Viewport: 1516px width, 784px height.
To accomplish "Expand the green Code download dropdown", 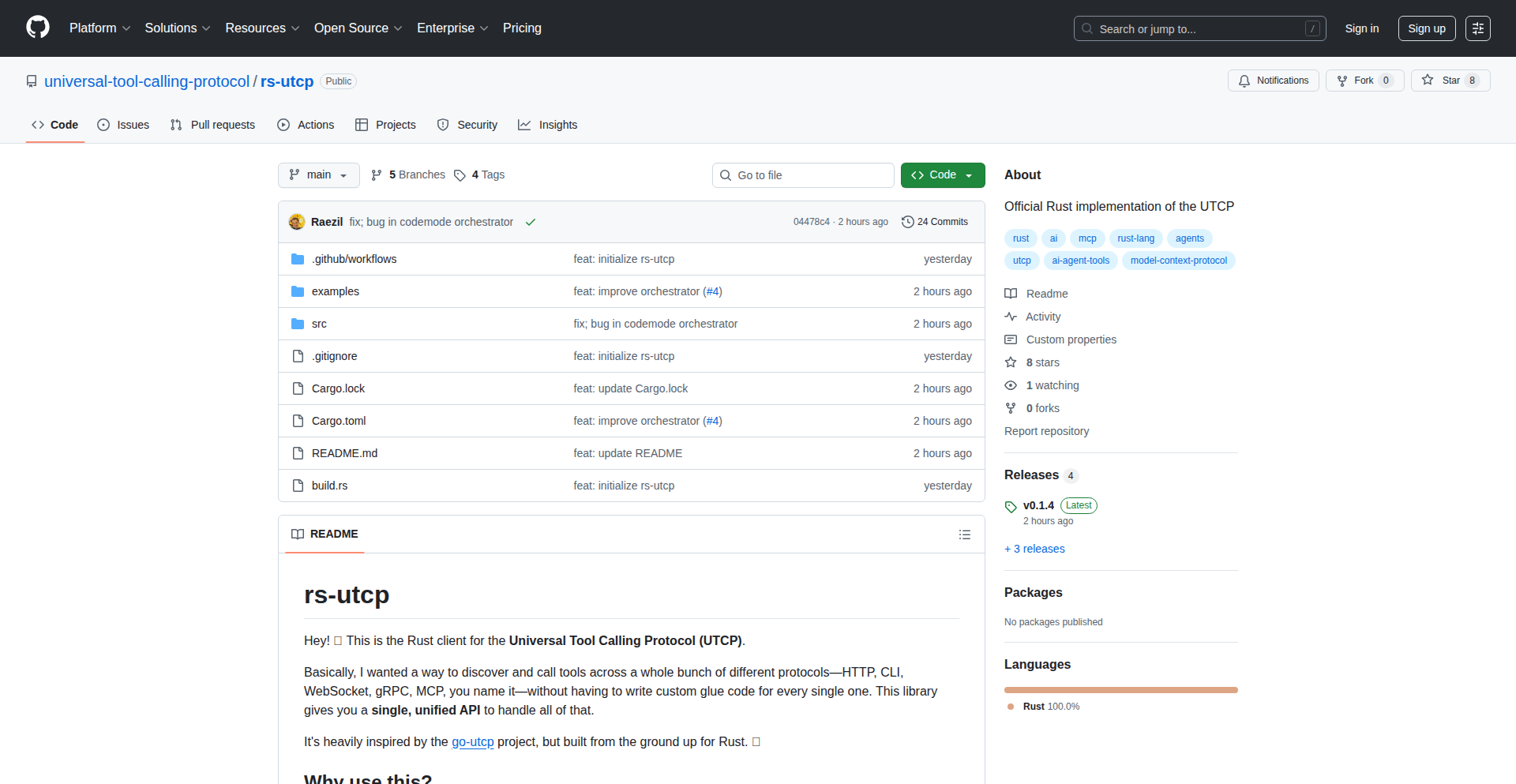I will (x=970, y=174).
